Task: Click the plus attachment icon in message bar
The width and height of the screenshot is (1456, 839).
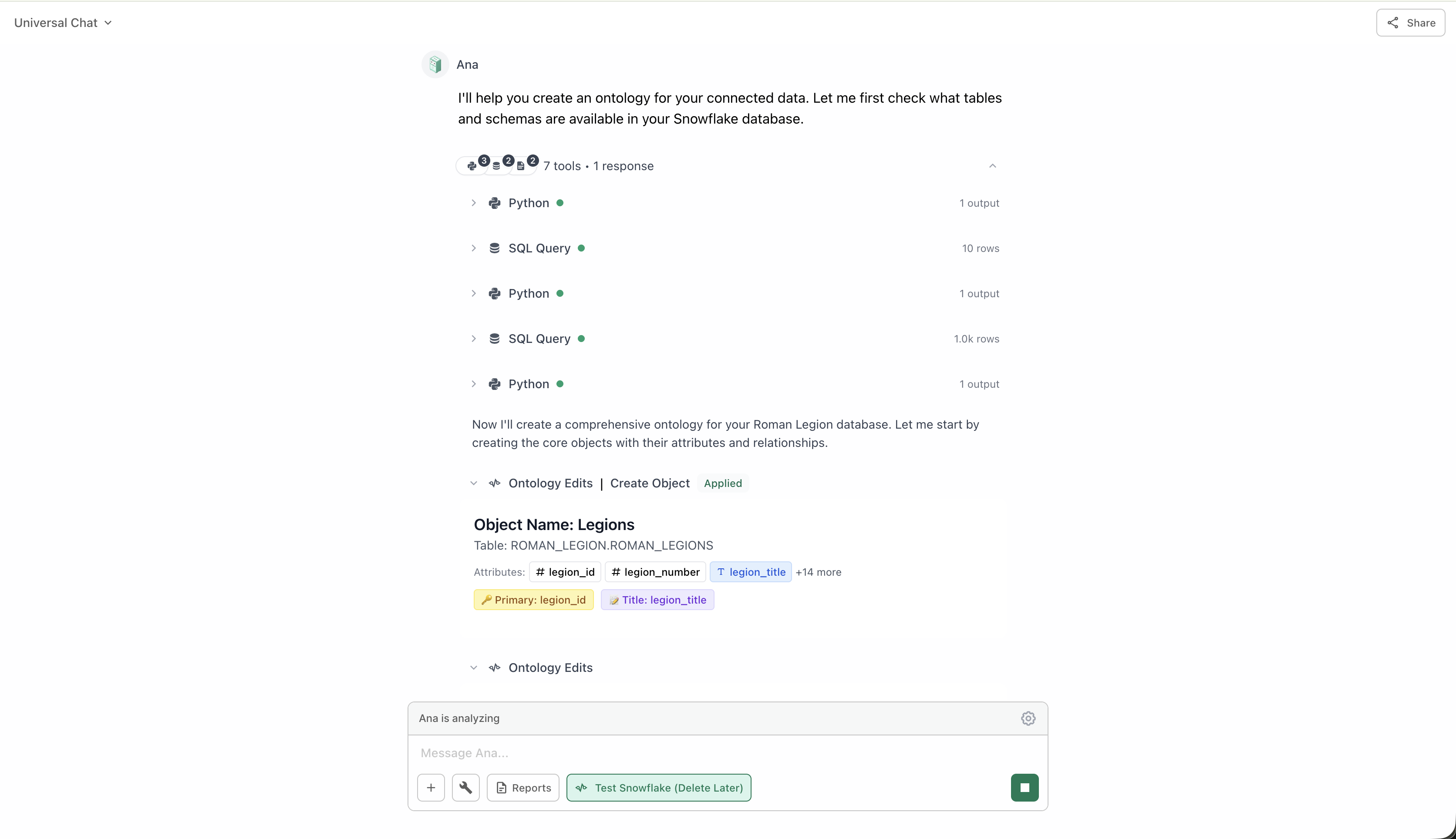Action: [431, 787]
